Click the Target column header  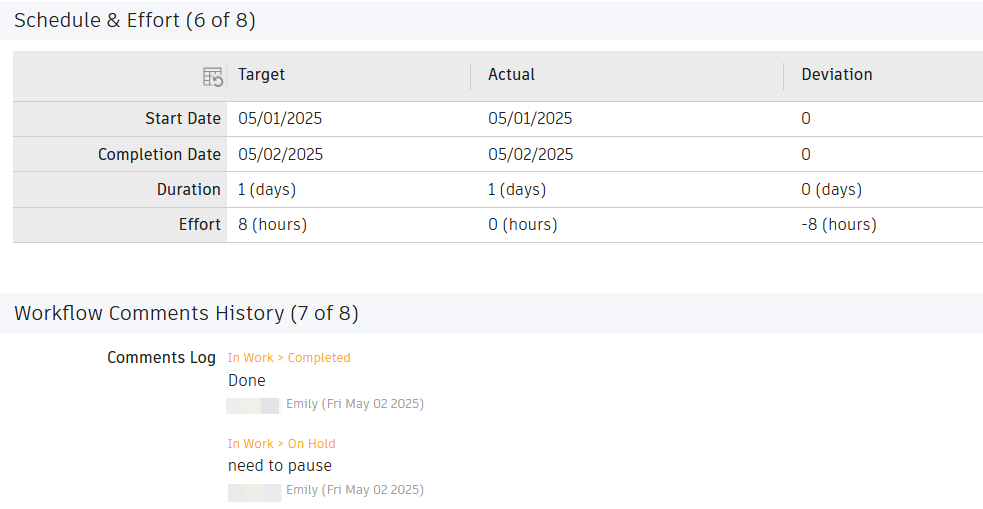(x=262, y=75)
